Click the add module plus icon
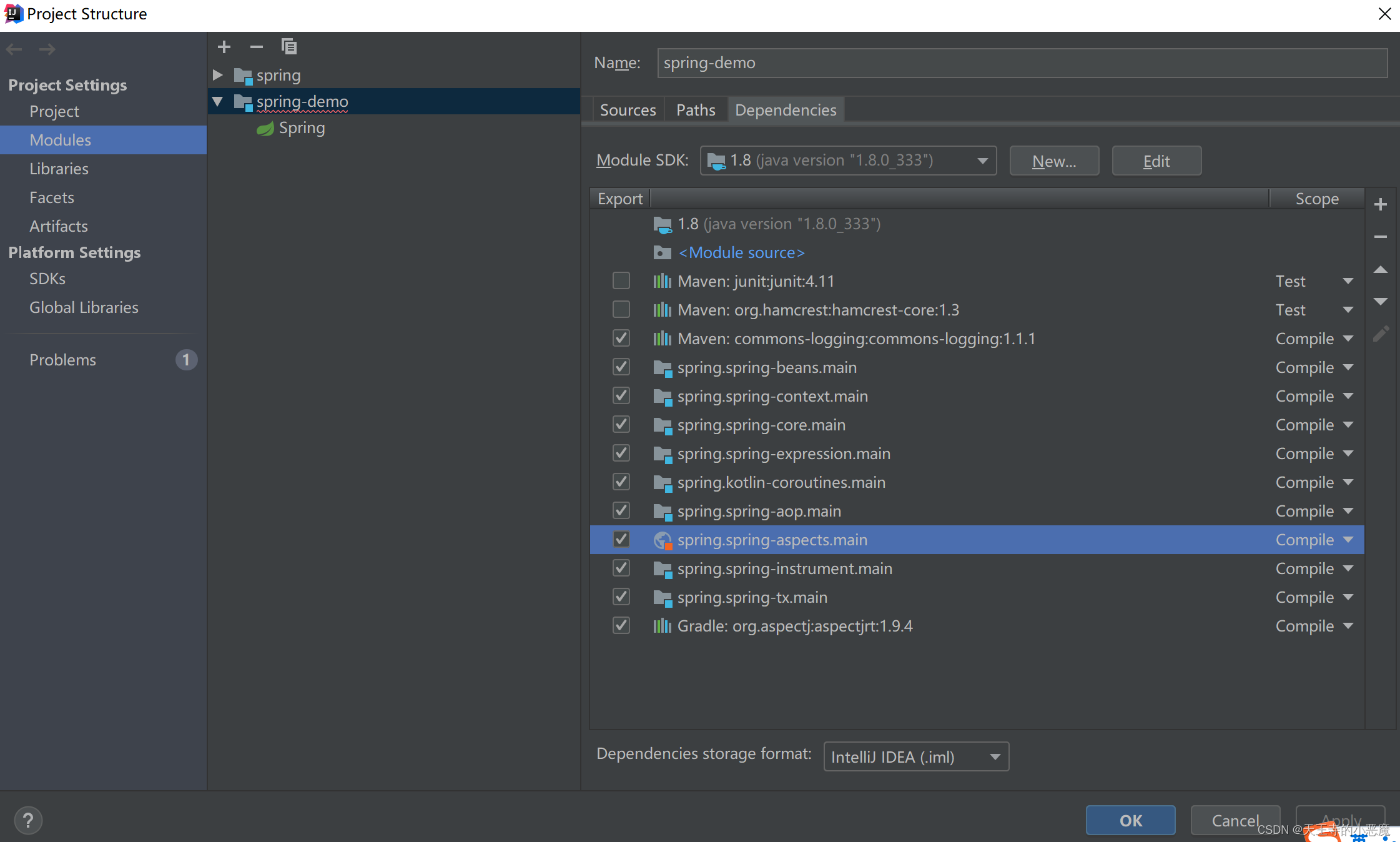1400x842 pixels. (x=224, y=47)
